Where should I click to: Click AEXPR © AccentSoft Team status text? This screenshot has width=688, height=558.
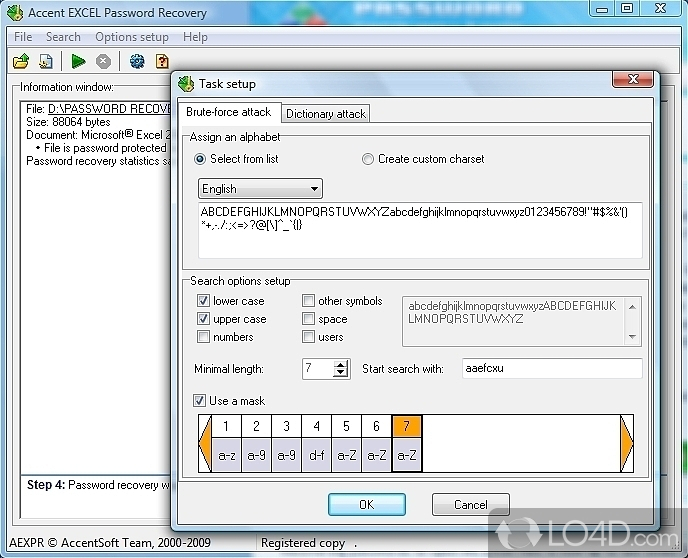pyautogui.click(x=110, y=543)
